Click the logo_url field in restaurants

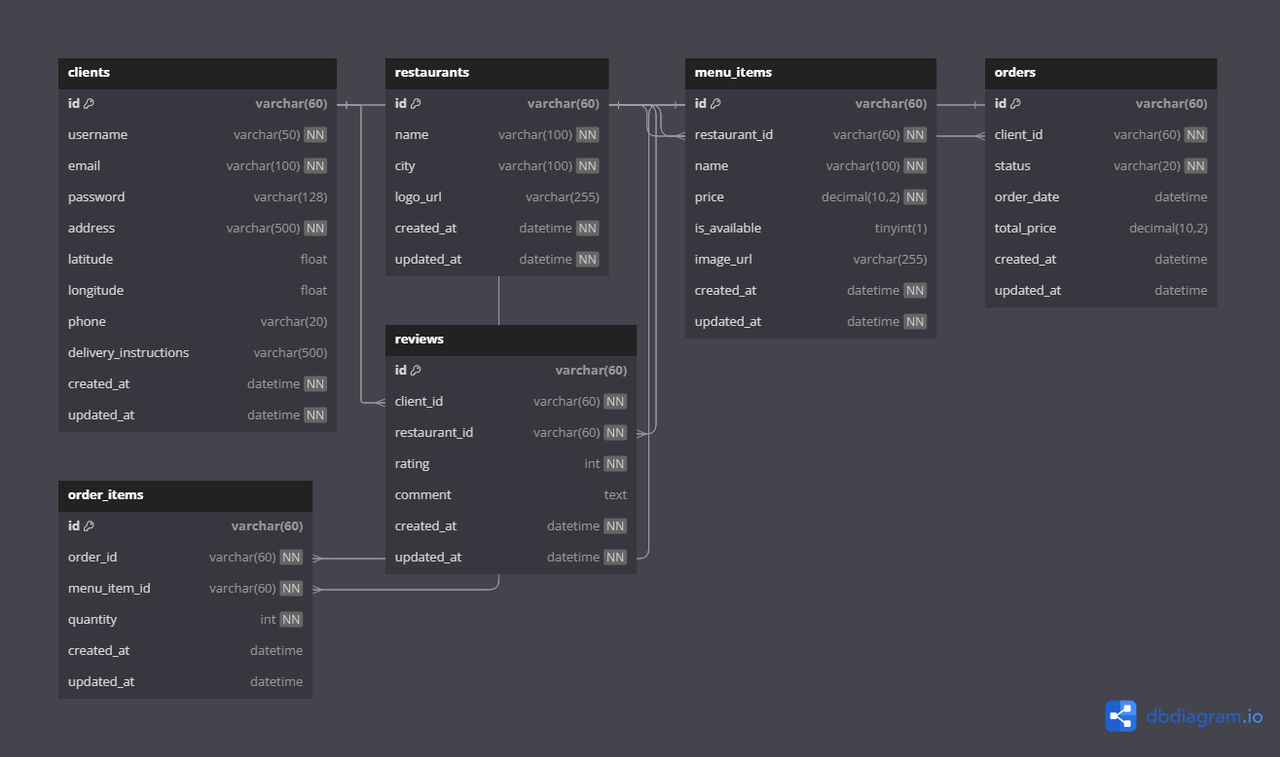[x=497, y=197]
